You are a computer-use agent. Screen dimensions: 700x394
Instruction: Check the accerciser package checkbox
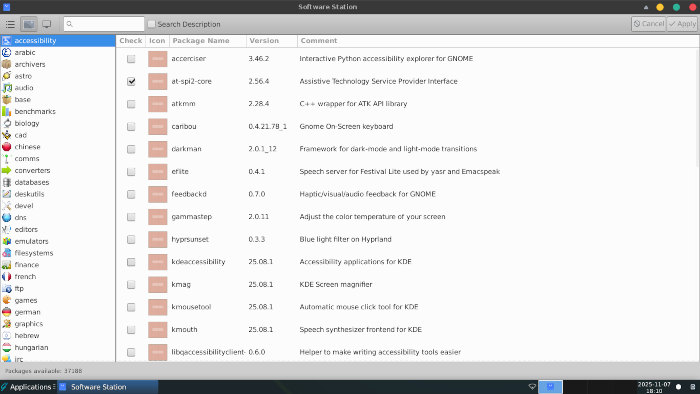[131, 59]
